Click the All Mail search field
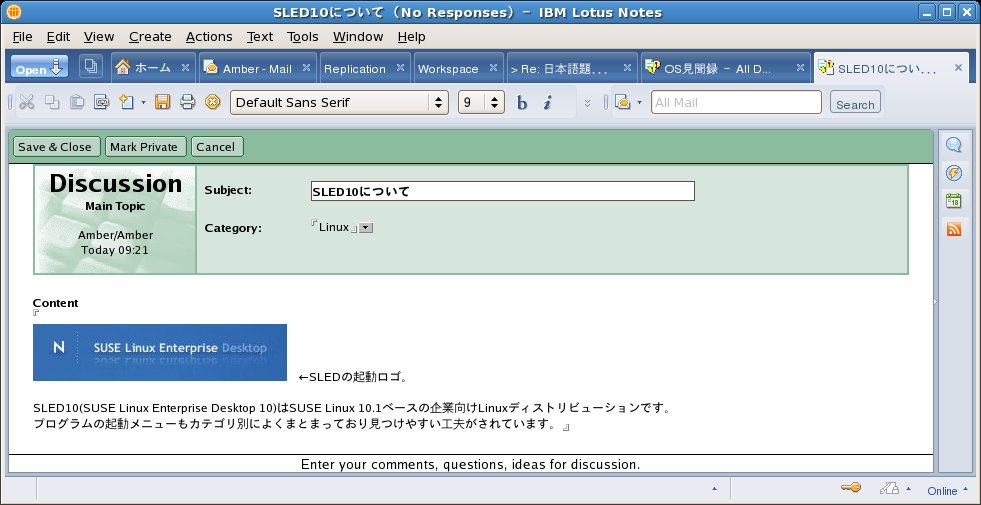Screen dimensions: 981x505 pos(736,102)
